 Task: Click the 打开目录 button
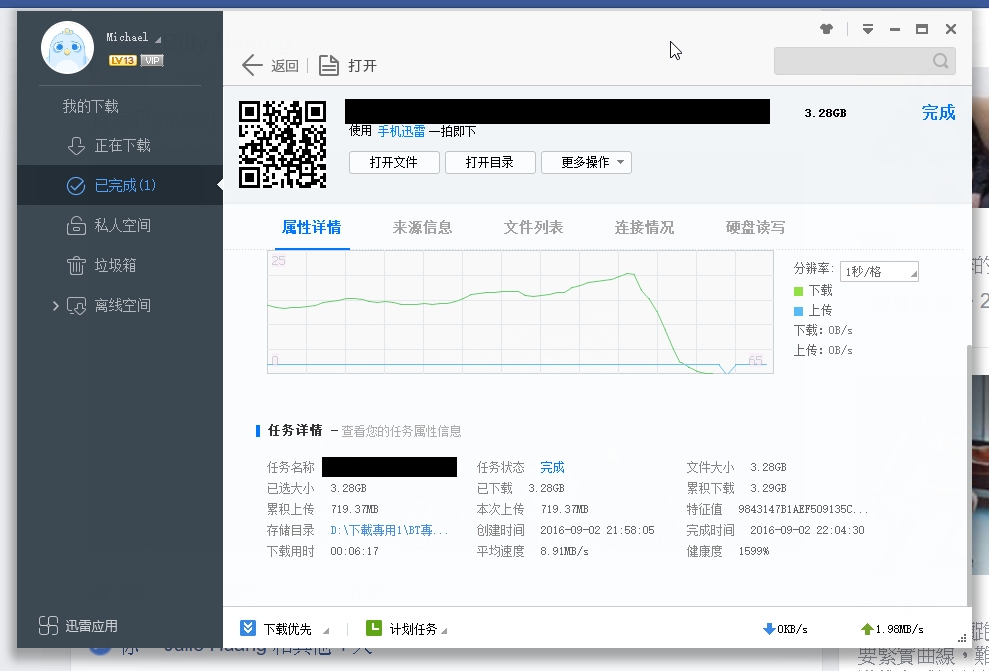[490, 163]
